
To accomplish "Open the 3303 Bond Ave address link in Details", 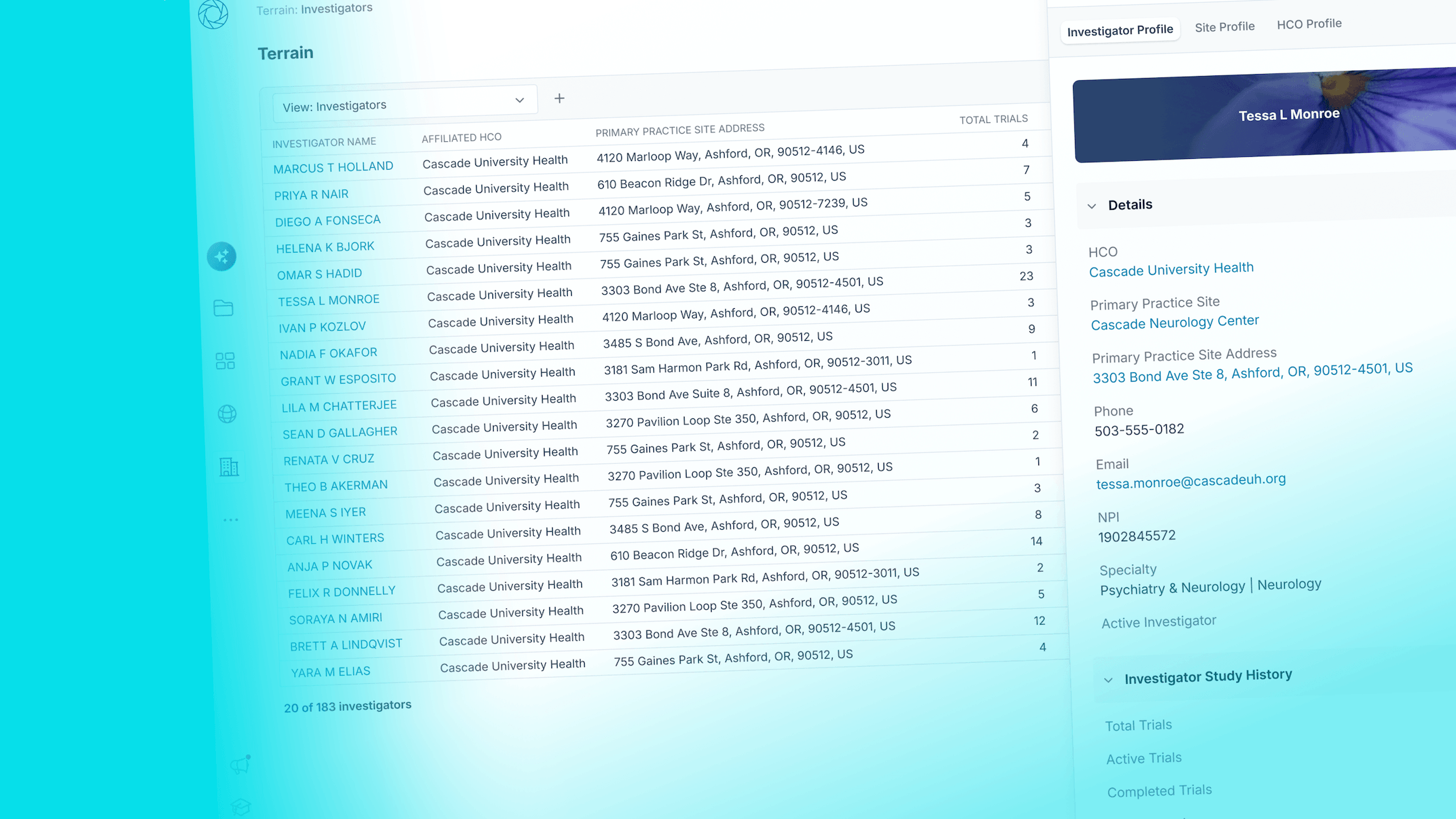I will (x=1252, y=373).
